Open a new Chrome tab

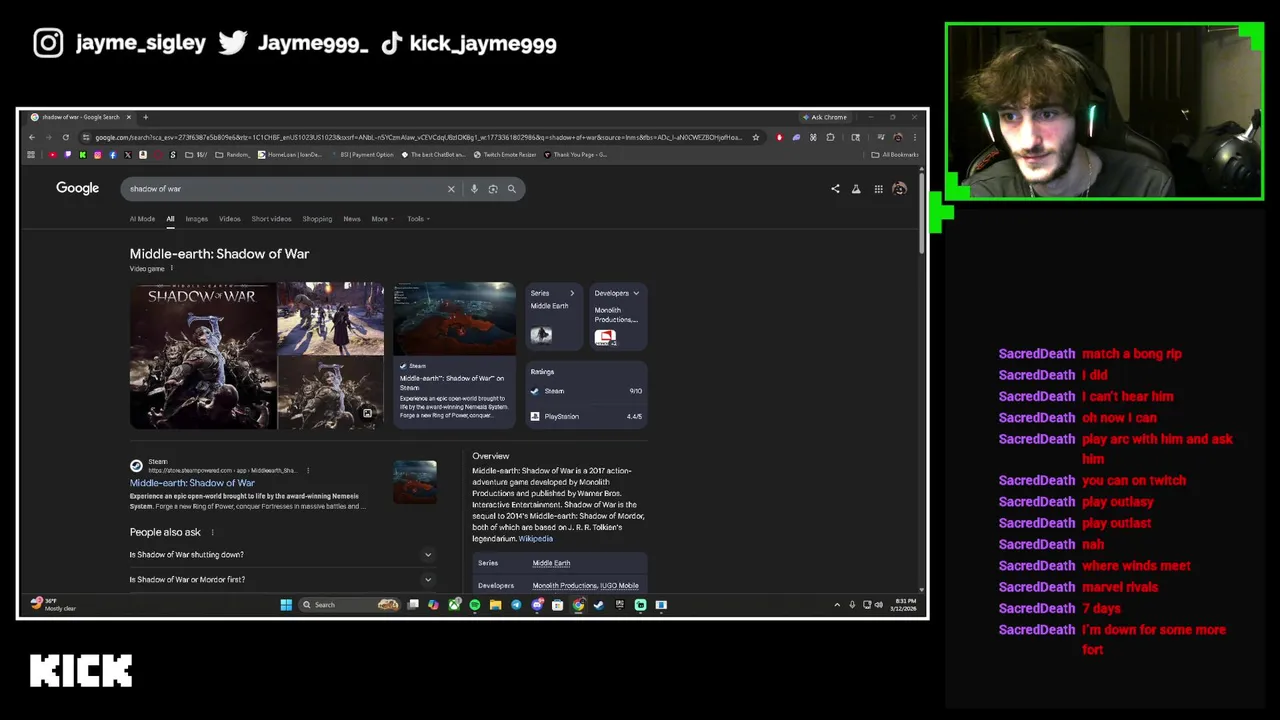click(145, 117)
